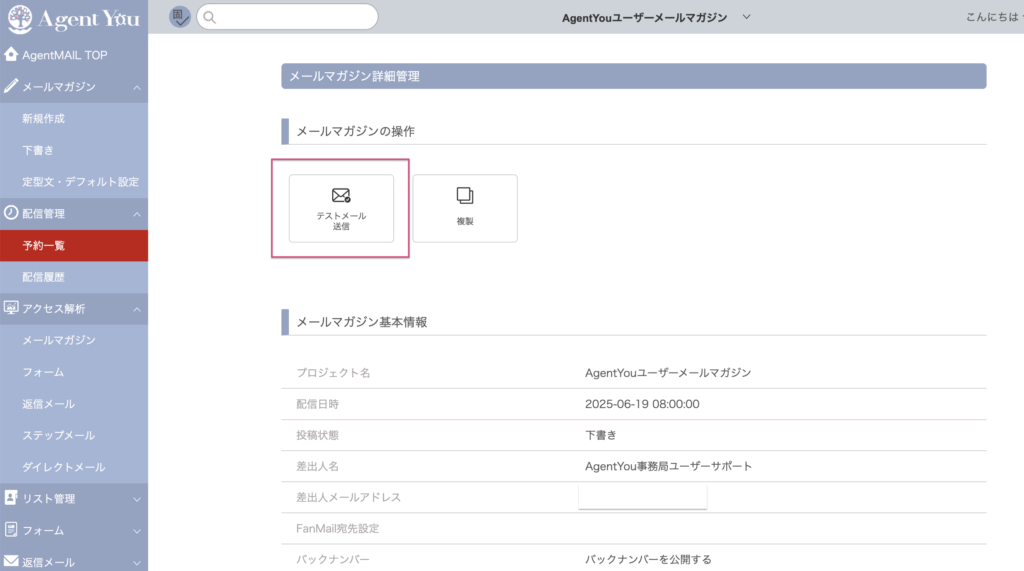Click the magnifier icon in search box
The width and height of the screenshot is (1024, 571).
tap(210, 17)
